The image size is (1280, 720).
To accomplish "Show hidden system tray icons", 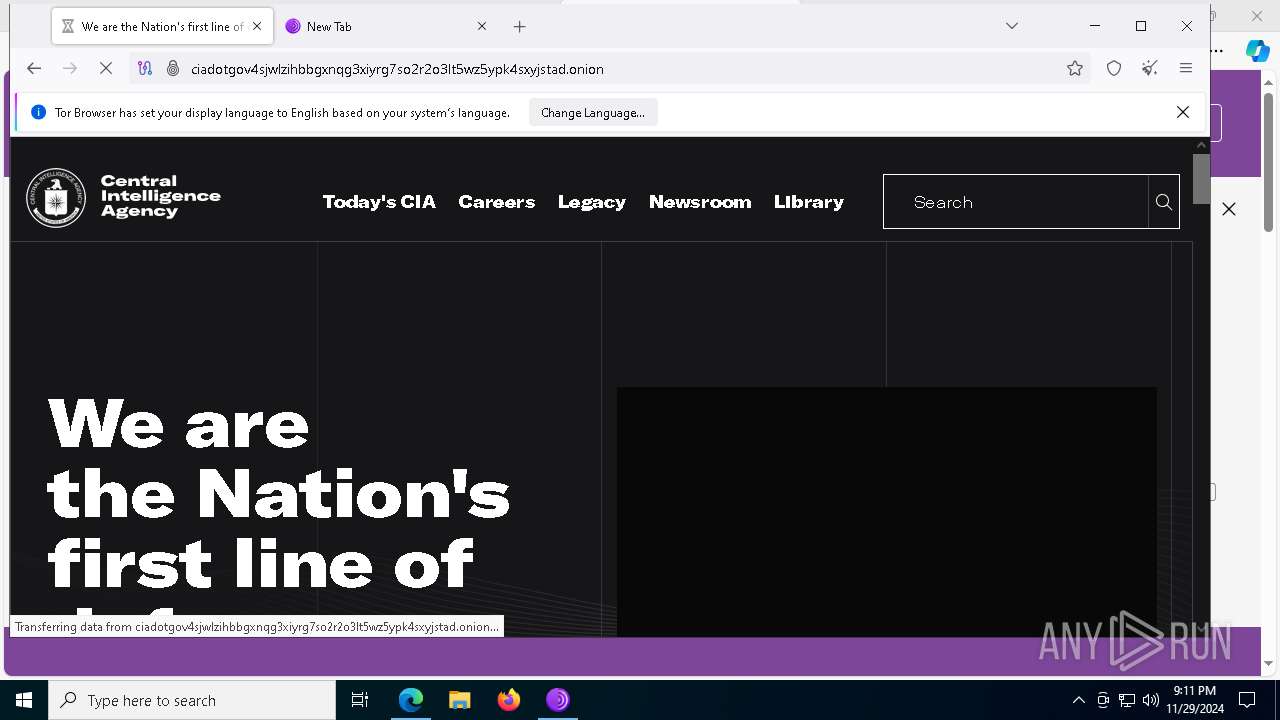I will coord(1078,700).
